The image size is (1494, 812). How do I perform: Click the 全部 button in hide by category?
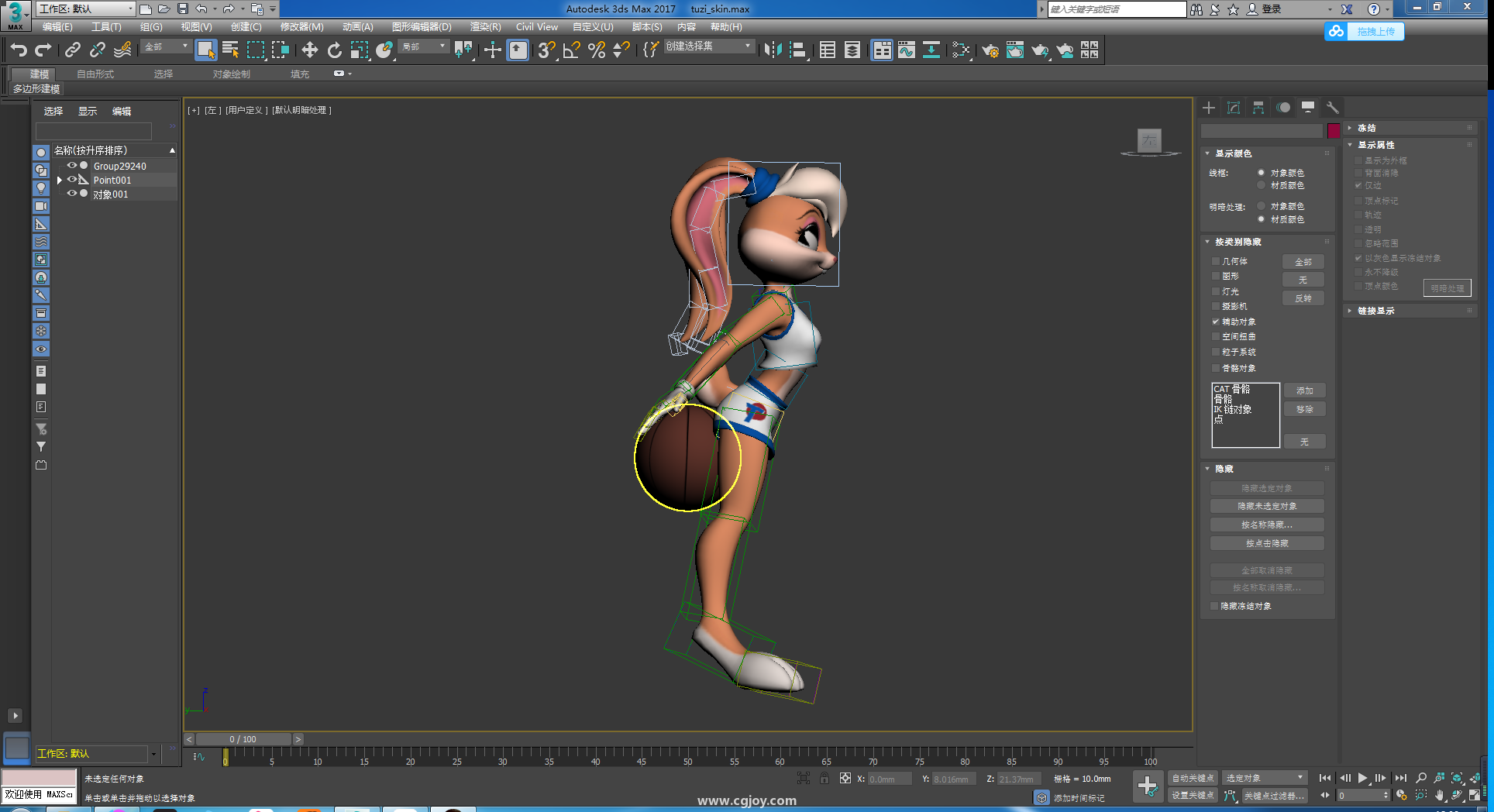1303,262
